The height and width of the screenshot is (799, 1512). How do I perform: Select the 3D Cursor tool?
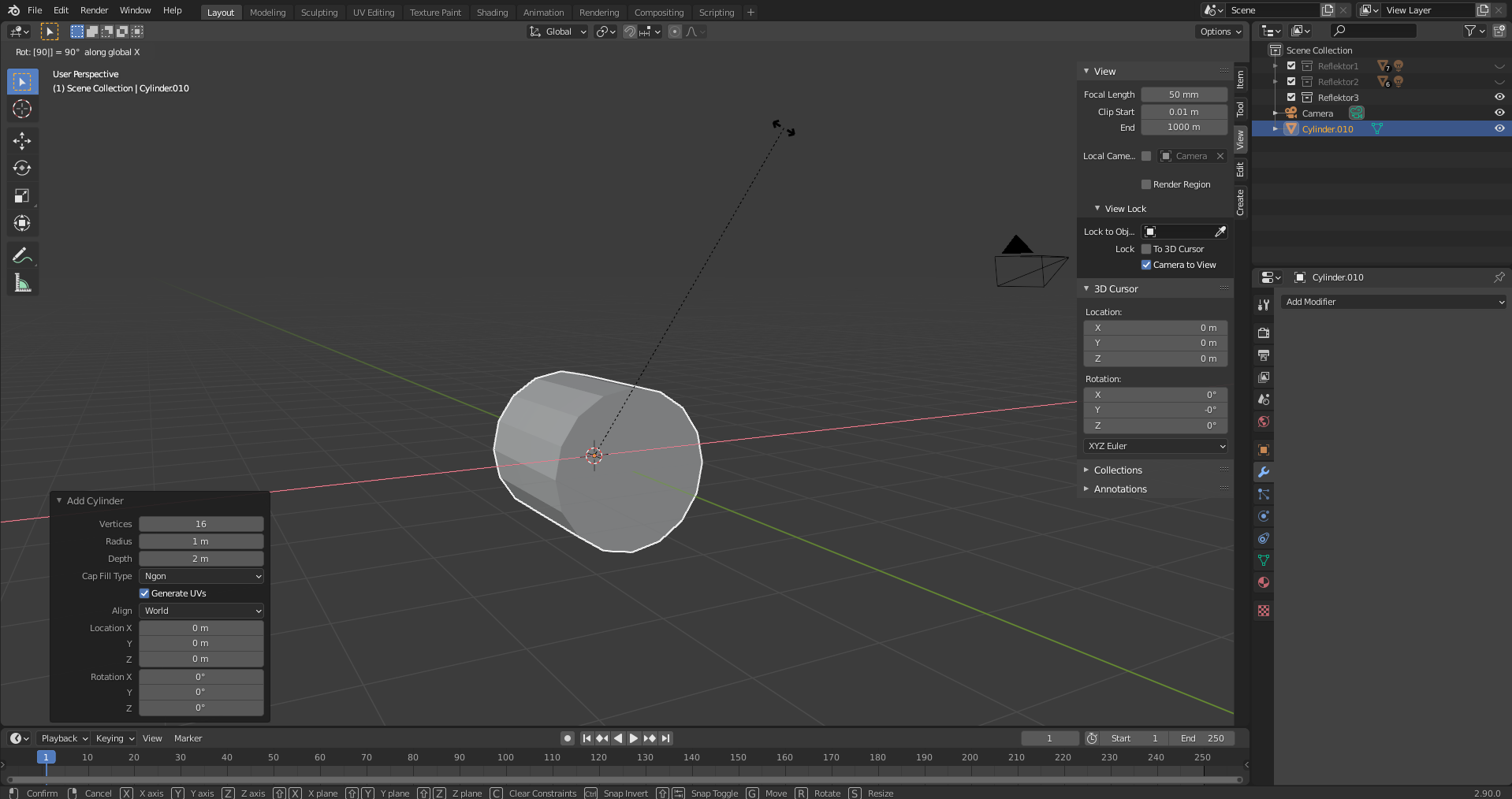[22, 110]
